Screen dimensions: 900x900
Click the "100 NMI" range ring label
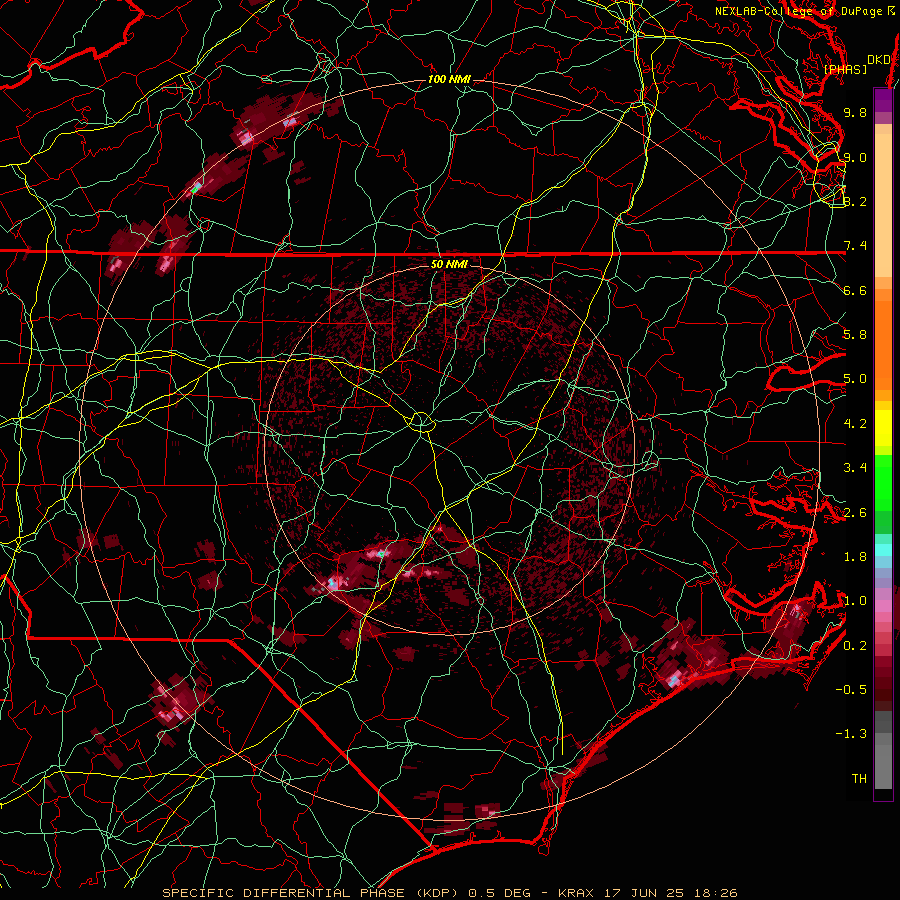point(449,79)
